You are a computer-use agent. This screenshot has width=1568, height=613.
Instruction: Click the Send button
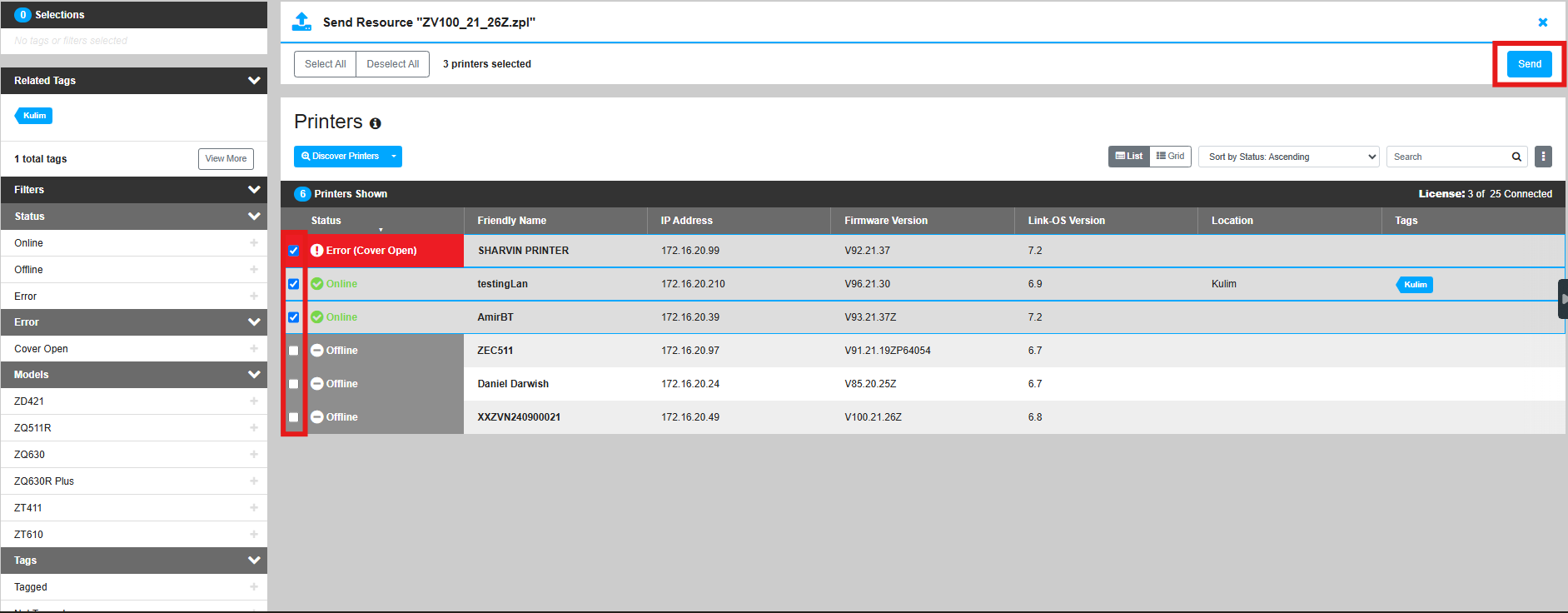[x=1530, y=64]
